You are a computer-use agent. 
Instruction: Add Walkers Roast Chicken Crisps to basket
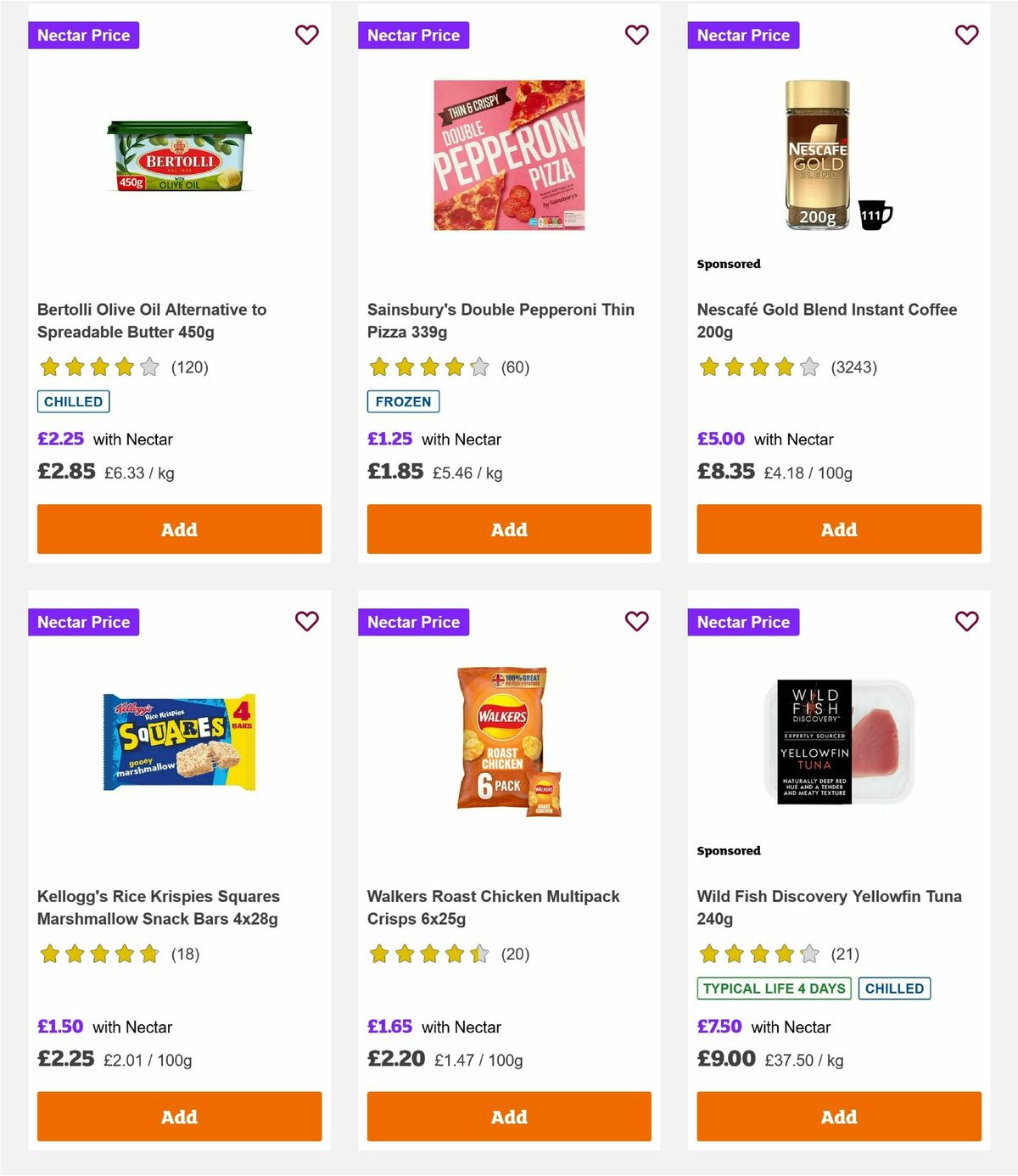click(x=508, y=1117)
